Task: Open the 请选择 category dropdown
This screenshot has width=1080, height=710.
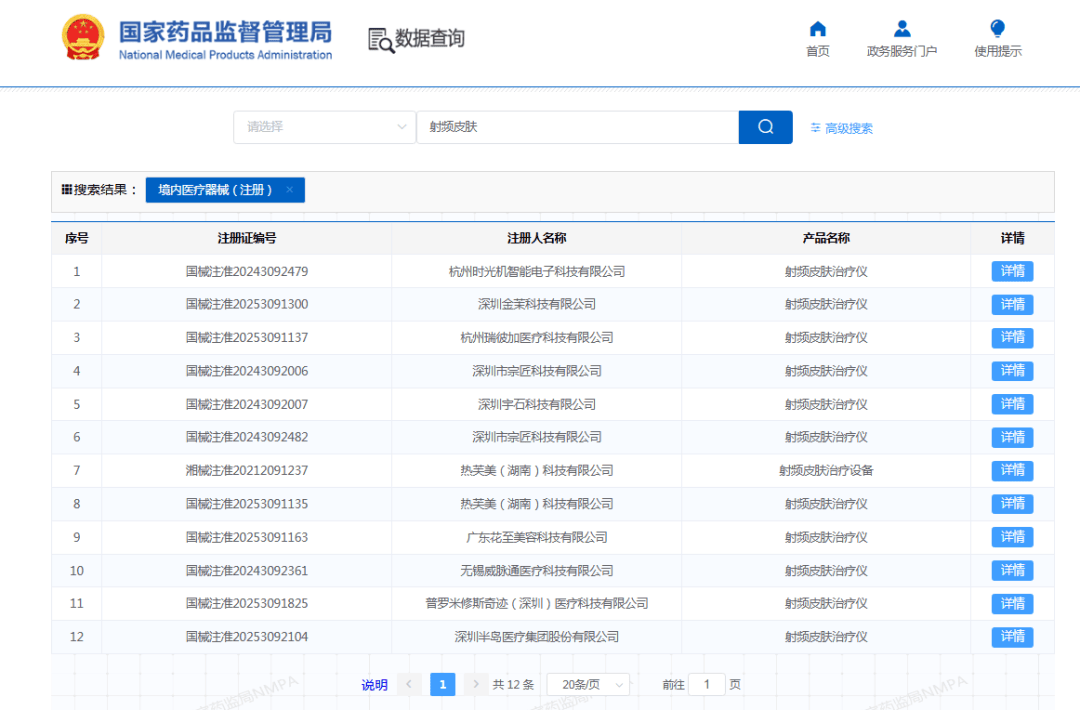Action: pos(324,127)
